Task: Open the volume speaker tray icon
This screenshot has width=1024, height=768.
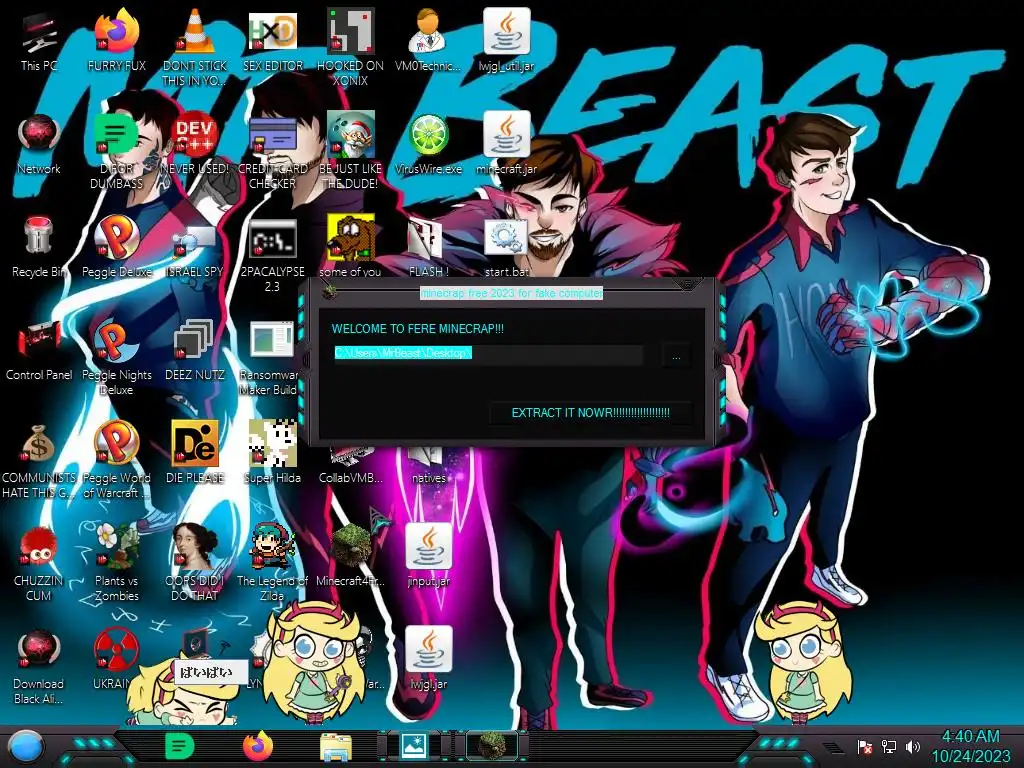Action: 913,747
